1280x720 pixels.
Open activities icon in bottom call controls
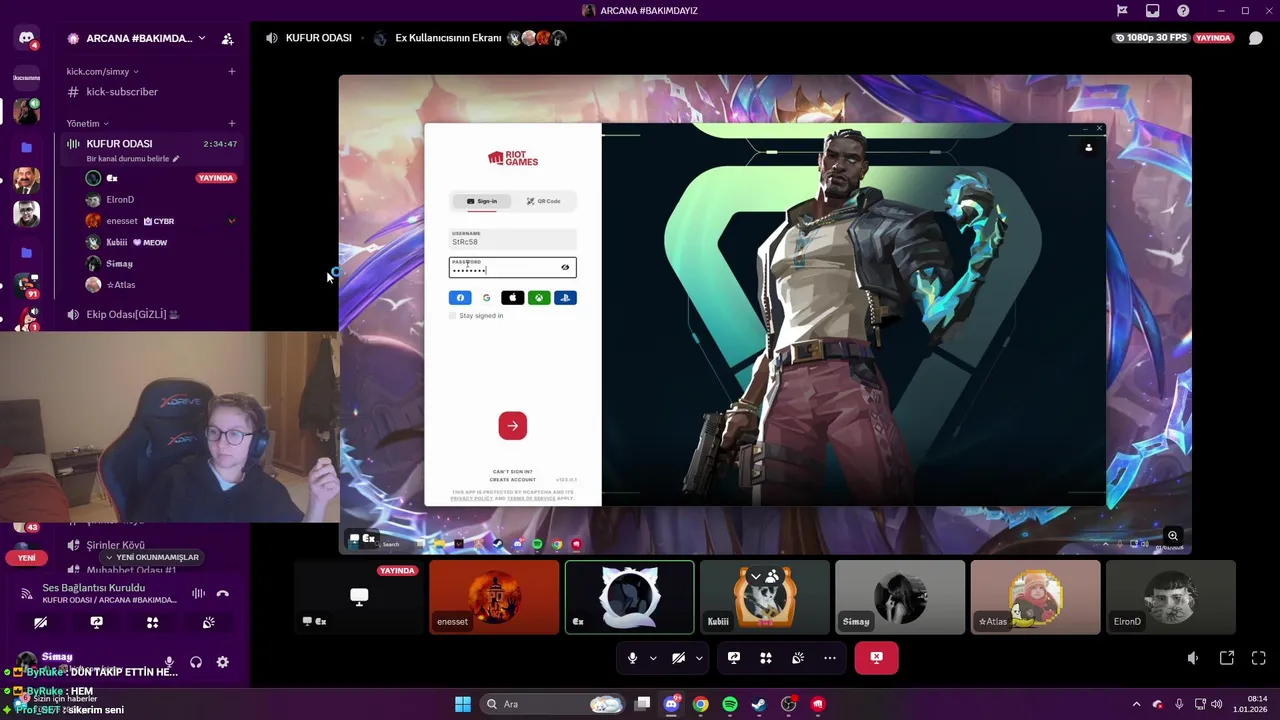[x=766, y=658]
